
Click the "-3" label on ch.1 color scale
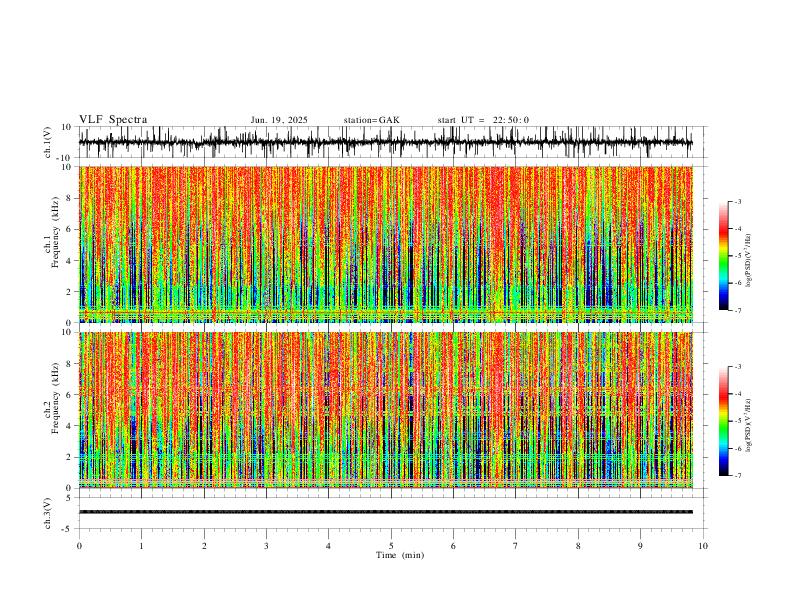coord(737,201)
